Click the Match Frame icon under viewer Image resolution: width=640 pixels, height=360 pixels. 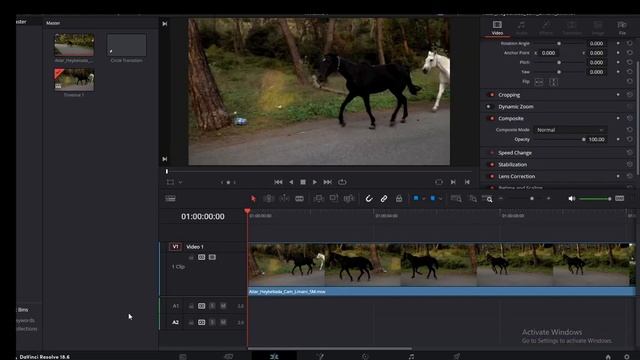439,182
